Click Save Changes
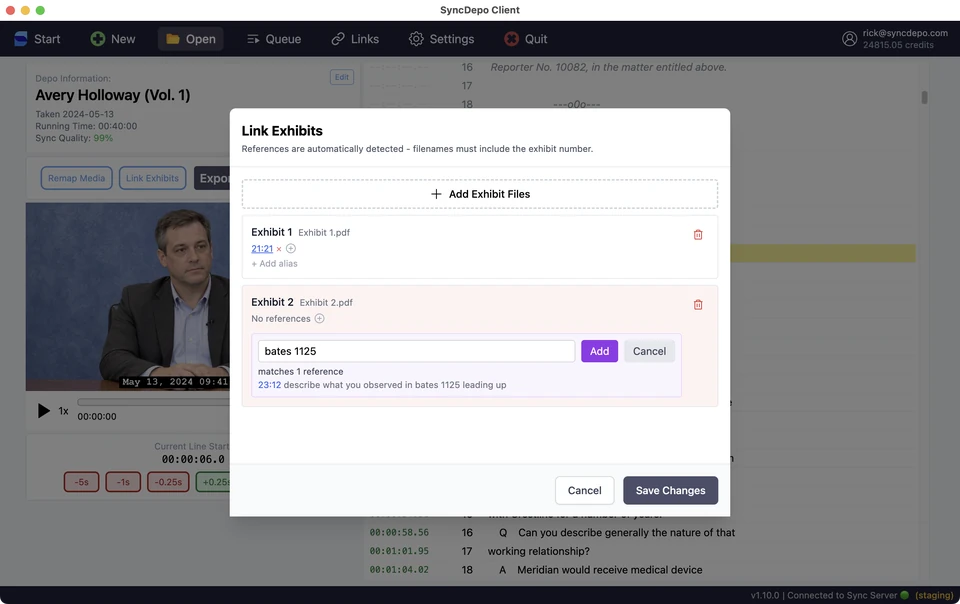 pyautogui.click(x=670, y=490)
